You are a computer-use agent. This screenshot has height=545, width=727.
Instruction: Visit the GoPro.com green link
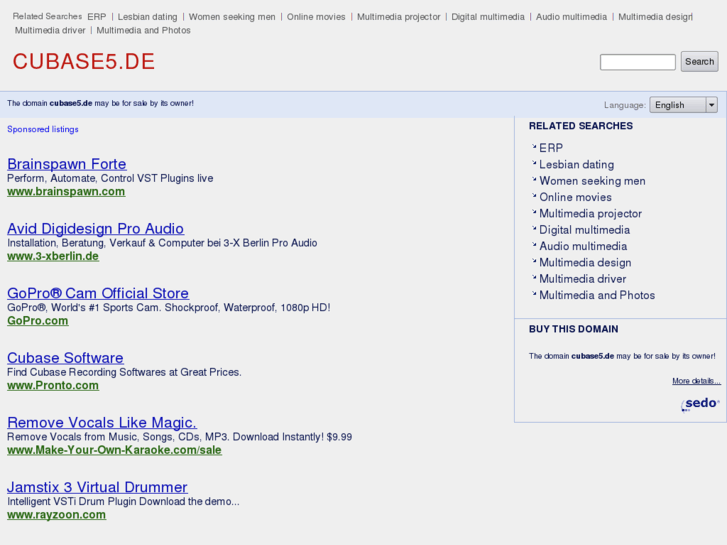point(38,321)
